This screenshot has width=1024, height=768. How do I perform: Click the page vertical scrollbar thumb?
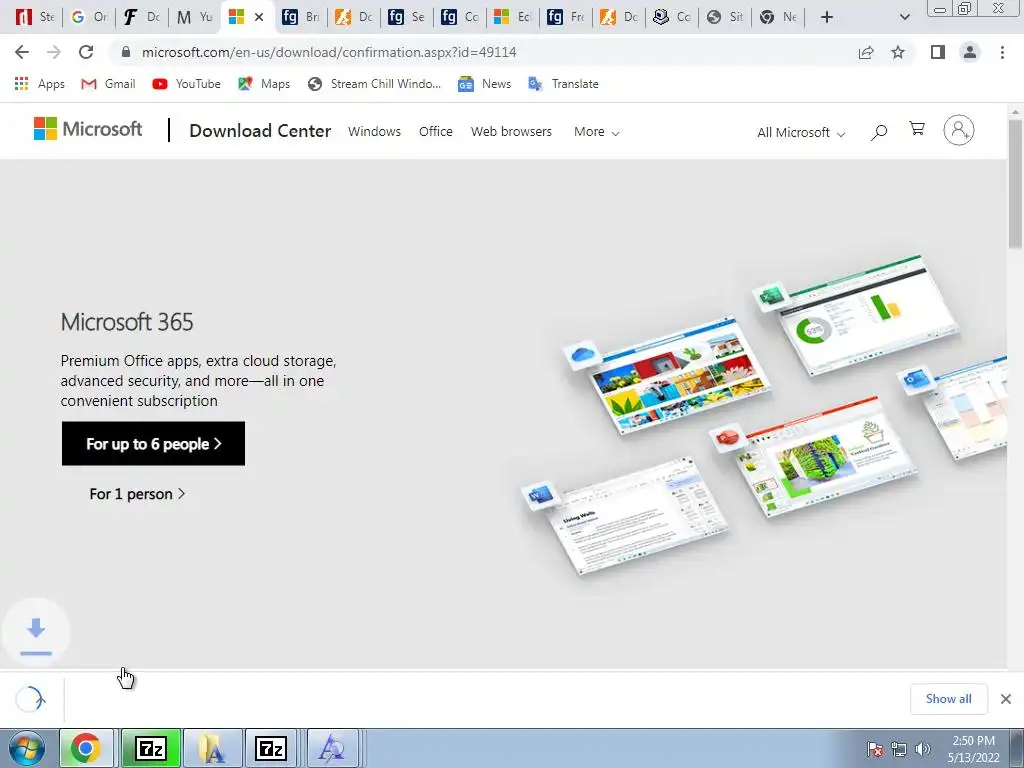[x=1016, y=184]
